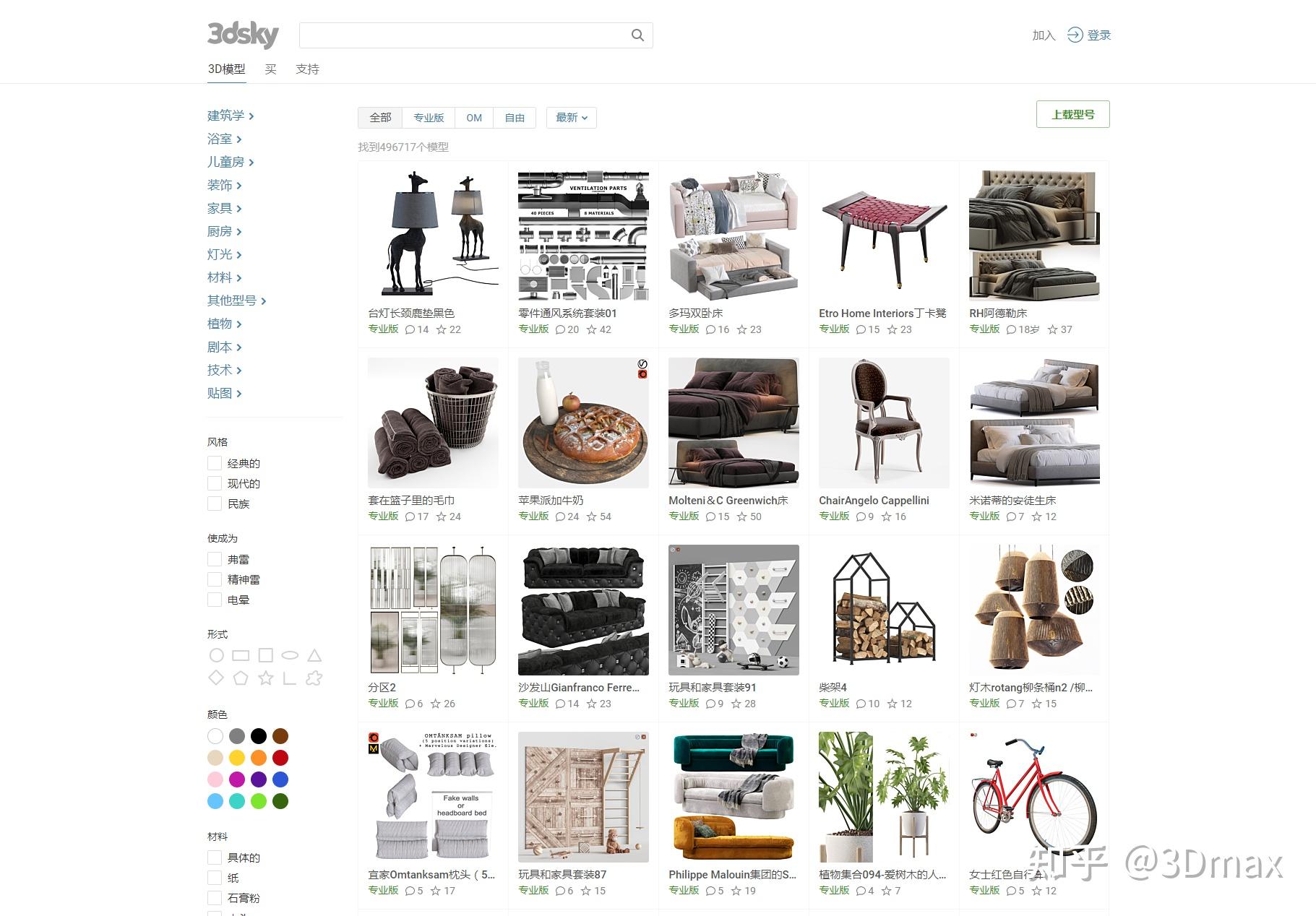
Task: Click the 上载型号 upload button
Action: 1072,114
